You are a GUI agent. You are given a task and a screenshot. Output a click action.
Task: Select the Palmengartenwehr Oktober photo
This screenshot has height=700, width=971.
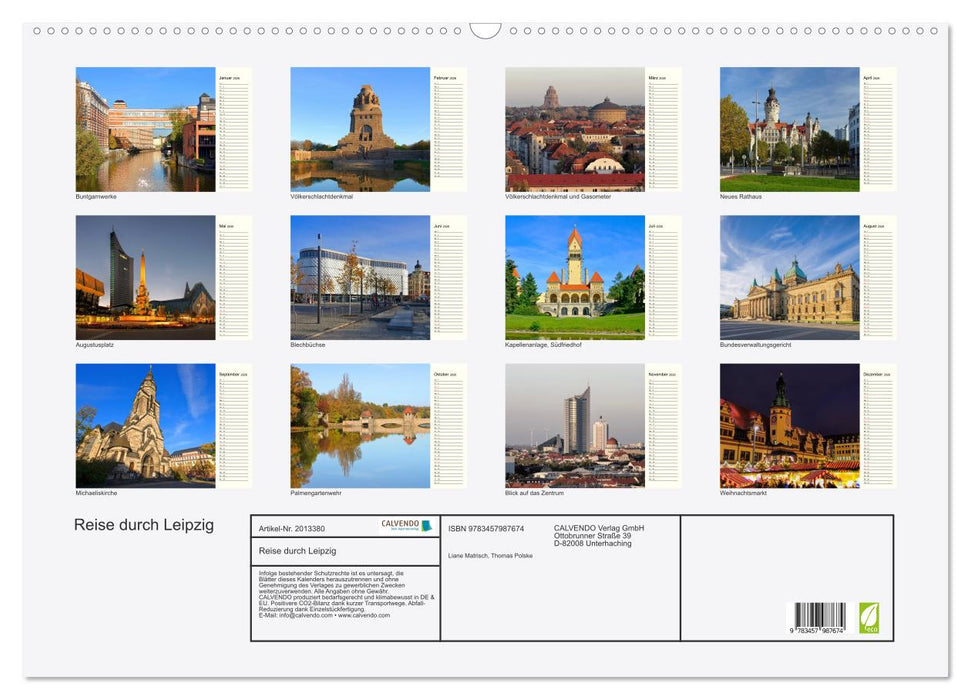[x=360, y=425]
